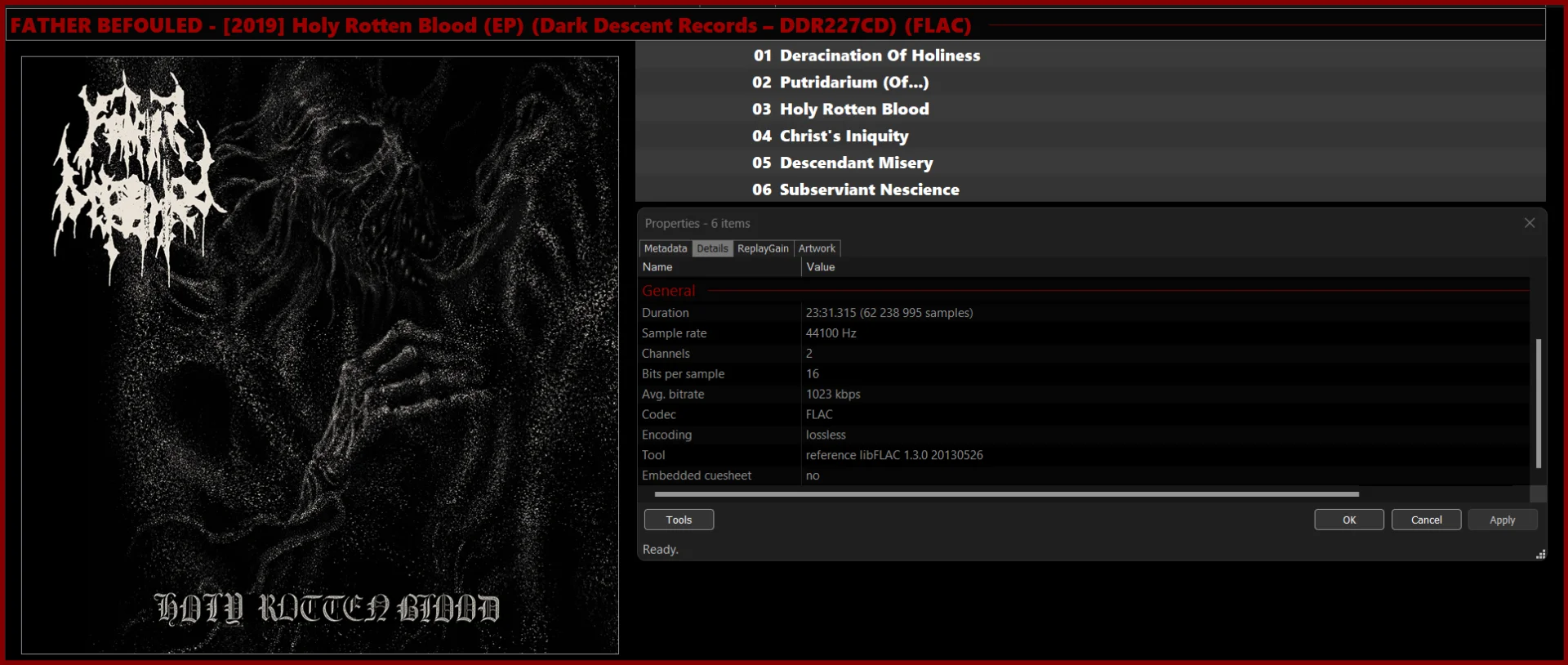The height and width of the screenshot is (665, 1568).
Task: Select the Duration row
Action: pos(1084,313)
